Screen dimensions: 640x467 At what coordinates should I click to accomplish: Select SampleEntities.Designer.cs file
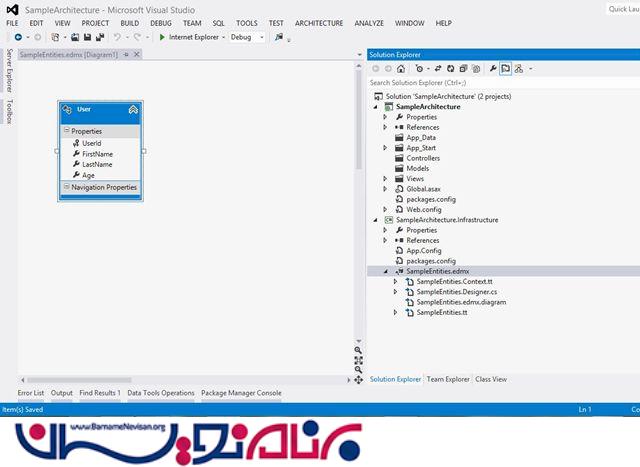(457, 292)
